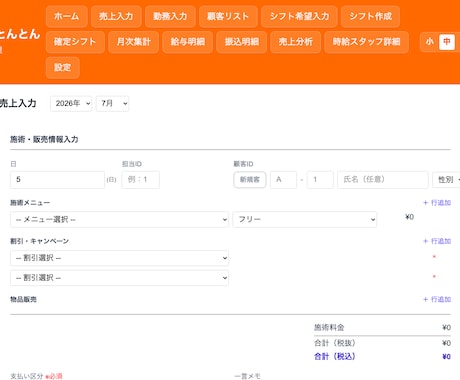This screenshot has width=460, height=380.
Task: Open the 勤務入力 page
Action: click(x=170, y=16)
